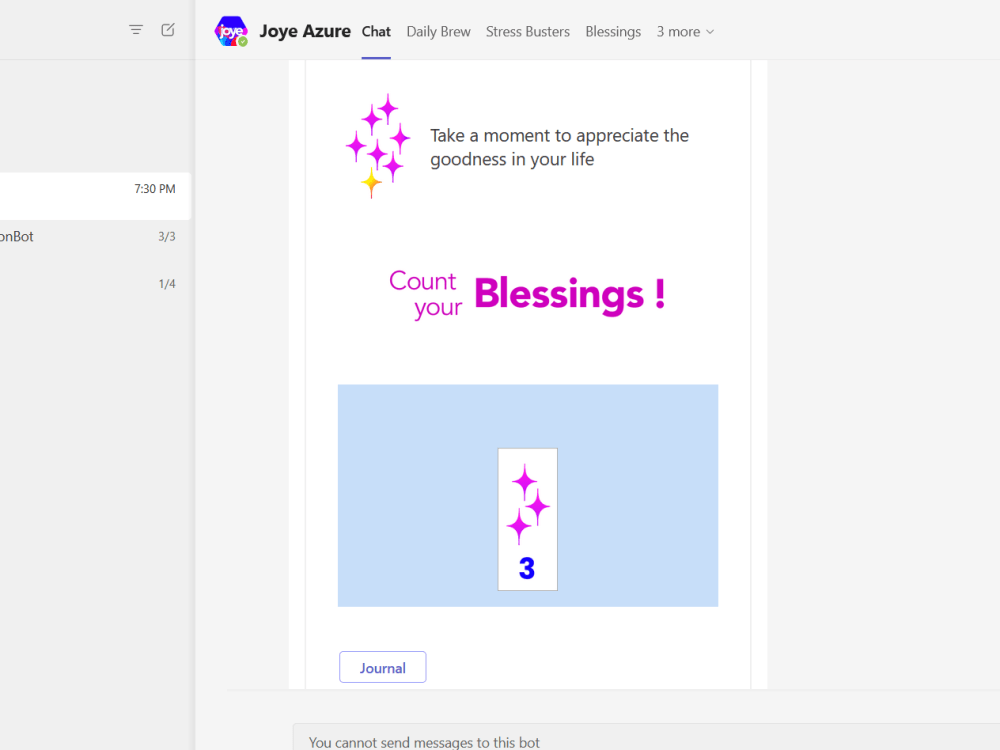1000x750 pixels.
Task: Click the sparkle stars image beside appreciation text
Action: 378,146
